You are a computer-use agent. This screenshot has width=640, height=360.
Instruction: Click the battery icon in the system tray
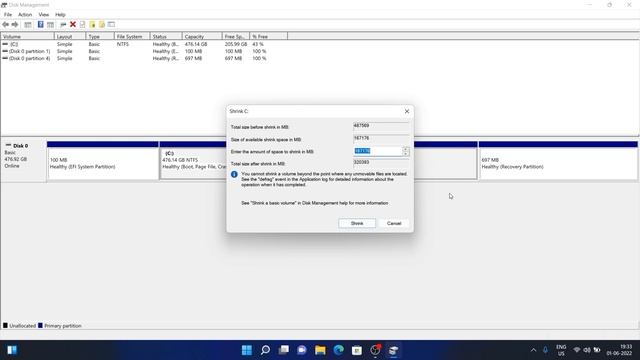point(597,350)
